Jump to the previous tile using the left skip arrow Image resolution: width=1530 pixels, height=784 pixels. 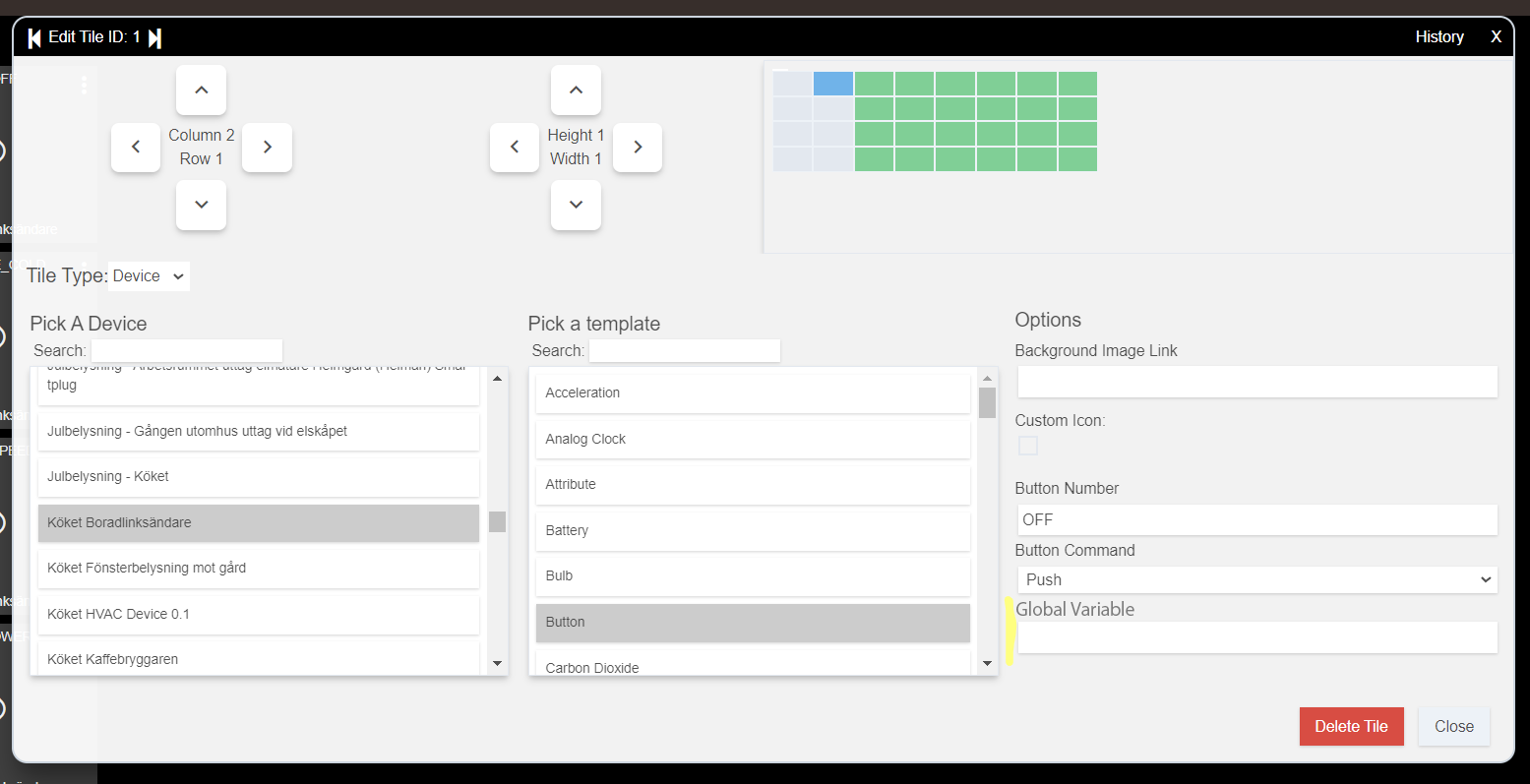(33, 36)
